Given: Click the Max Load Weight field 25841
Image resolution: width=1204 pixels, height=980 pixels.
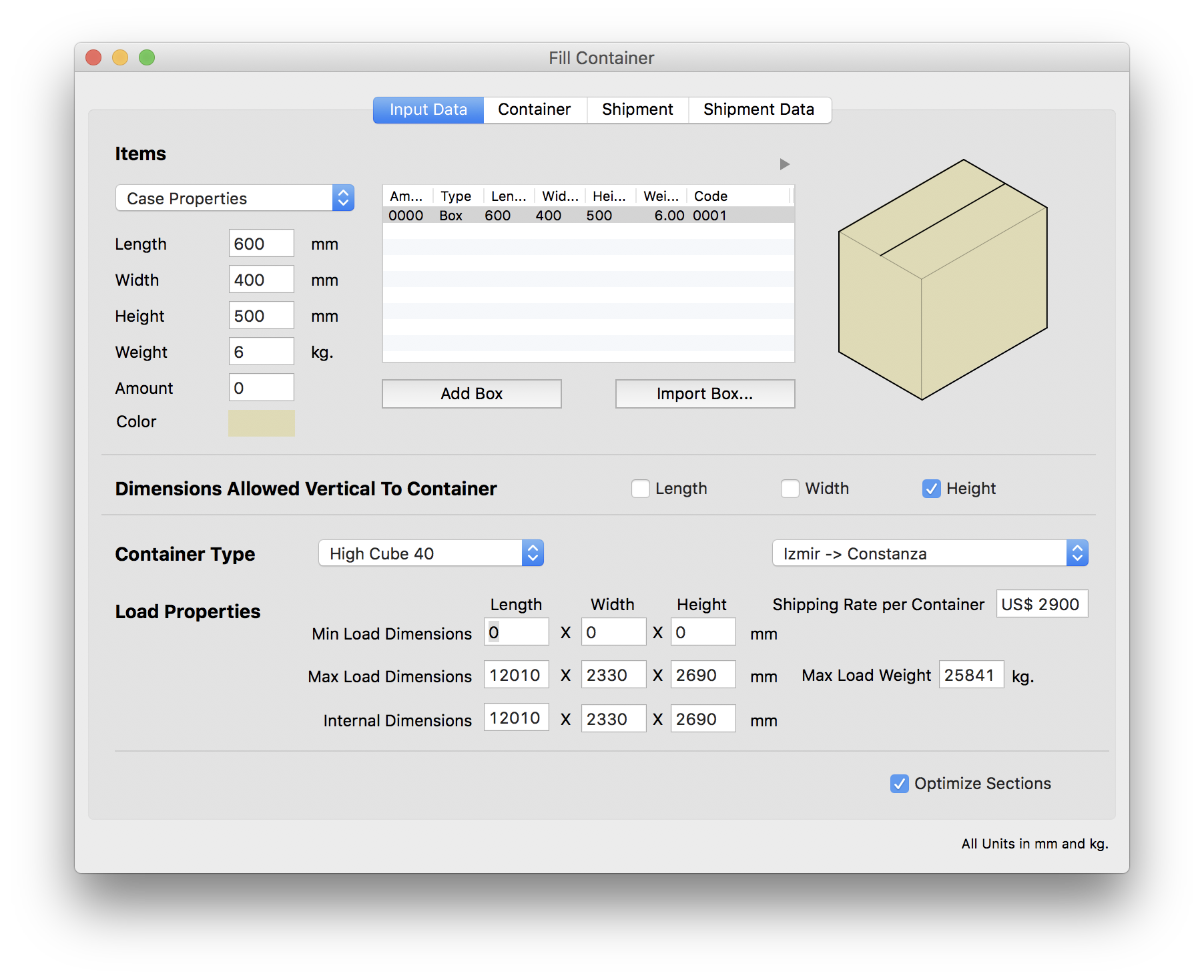Looking at the screenshot, I should pyautogui.click(x=972, y=675).
